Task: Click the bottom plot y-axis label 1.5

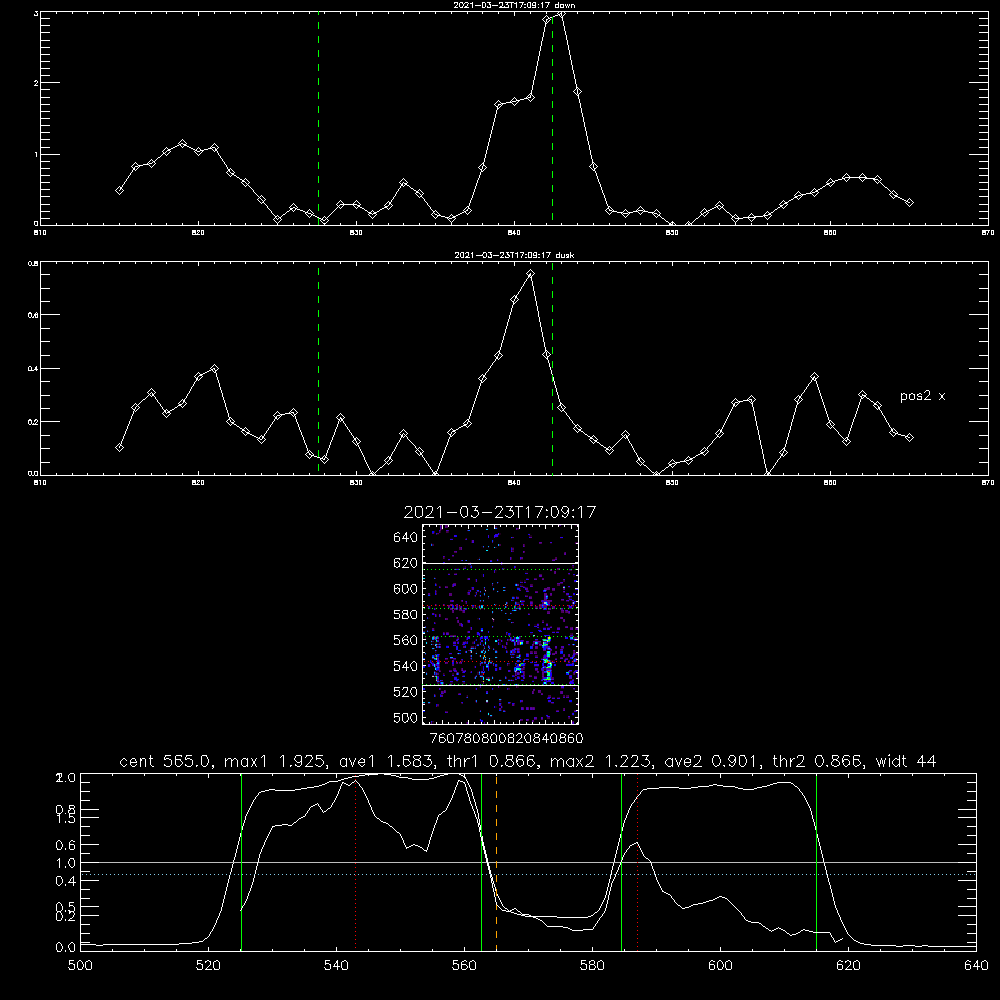Action: [x=66, y=819]
